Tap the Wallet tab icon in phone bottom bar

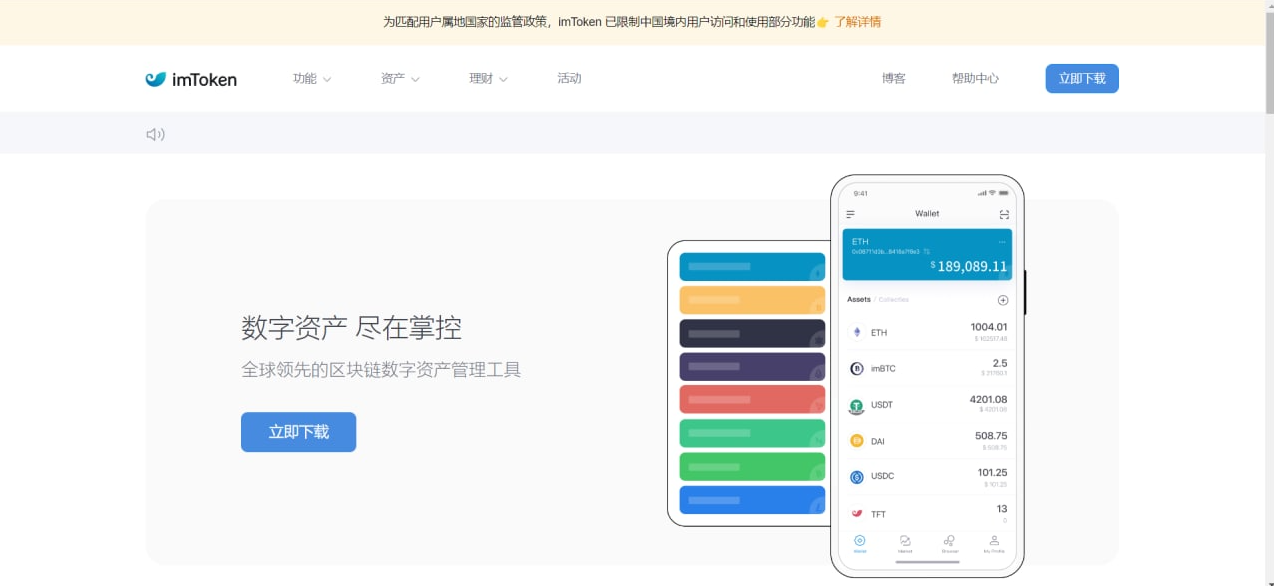pos(860,540)
